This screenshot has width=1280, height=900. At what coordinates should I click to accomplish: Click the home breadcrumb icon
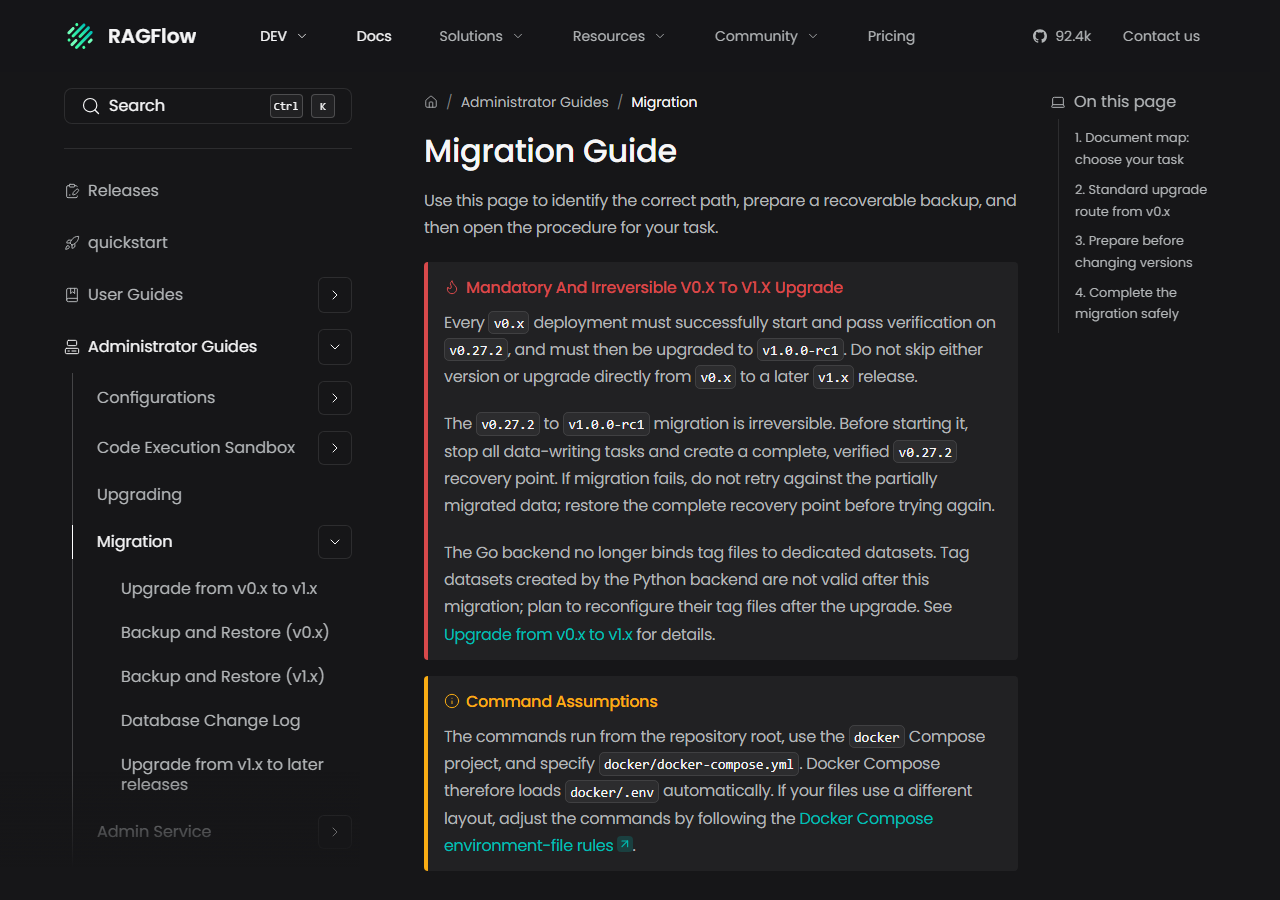[431, 102]
